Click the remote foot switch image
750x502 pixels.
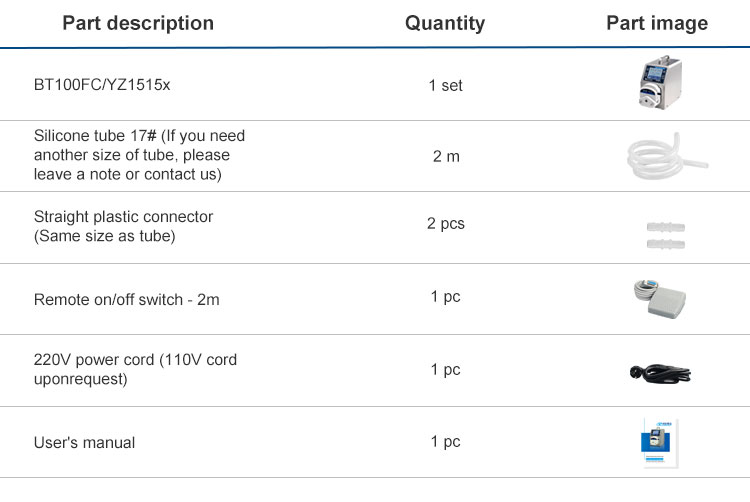[660, 299]
